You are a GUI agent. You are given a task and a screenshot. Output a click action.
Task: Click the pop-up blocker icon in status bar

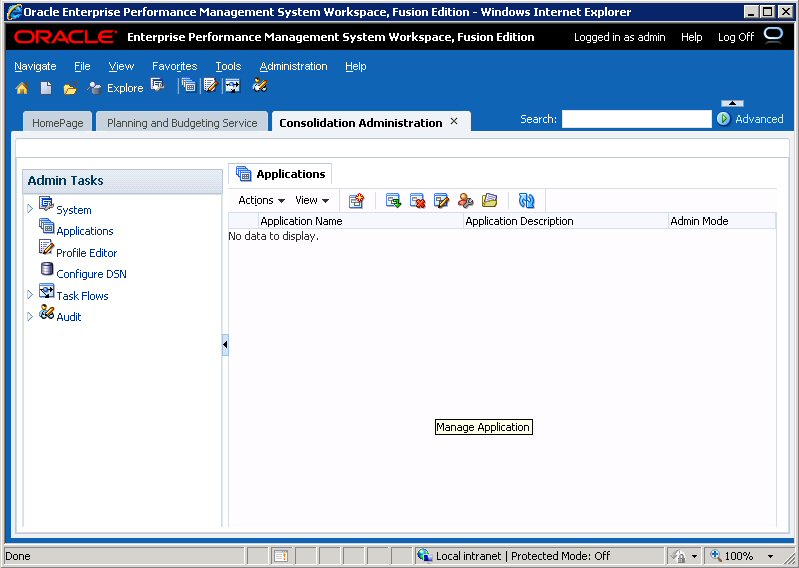[x=281, y=556]
